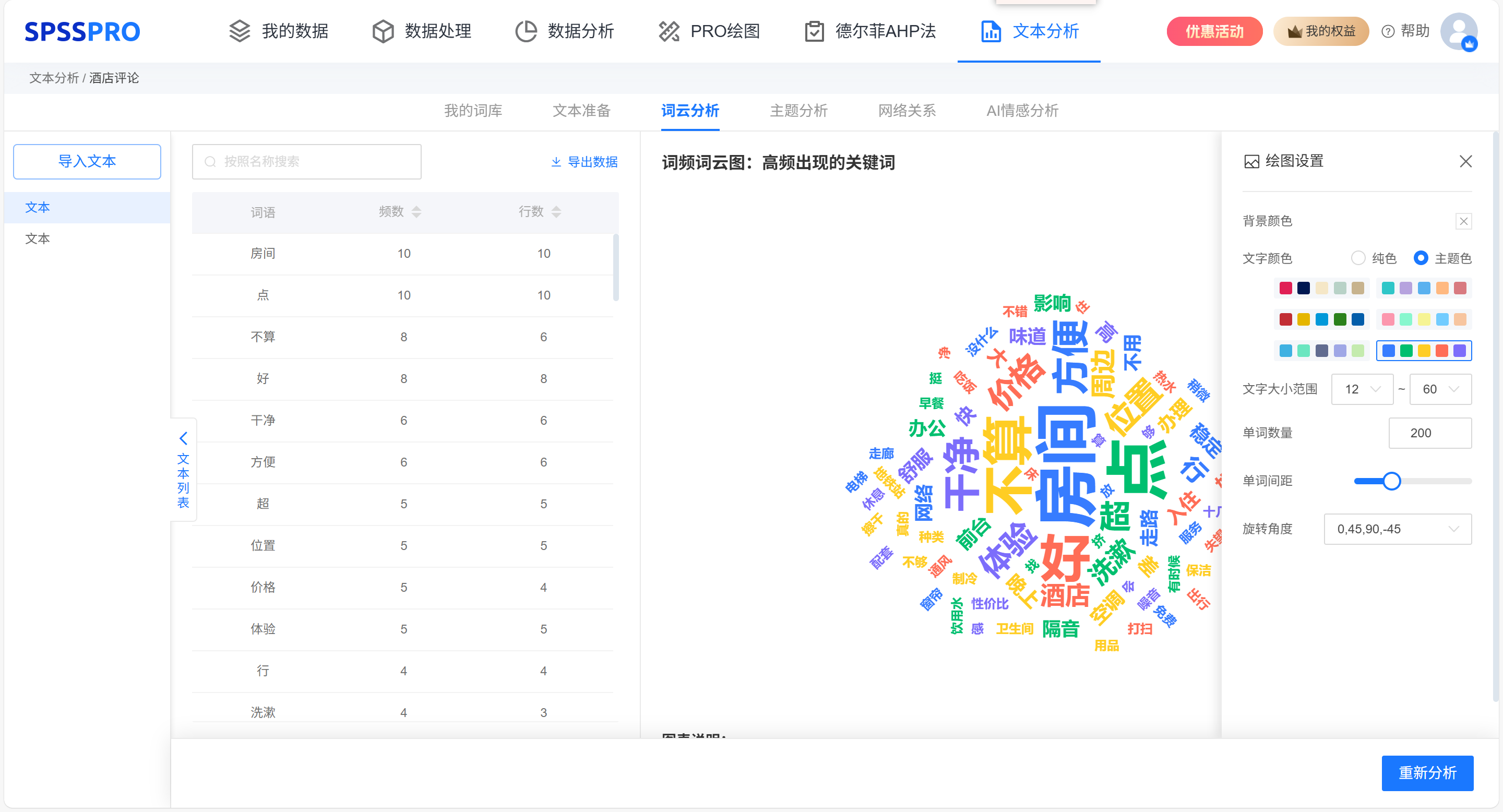Click the 德尔菲AHP法 clipboard icon
Screen dimensions: 1503x812
point(814,31)
